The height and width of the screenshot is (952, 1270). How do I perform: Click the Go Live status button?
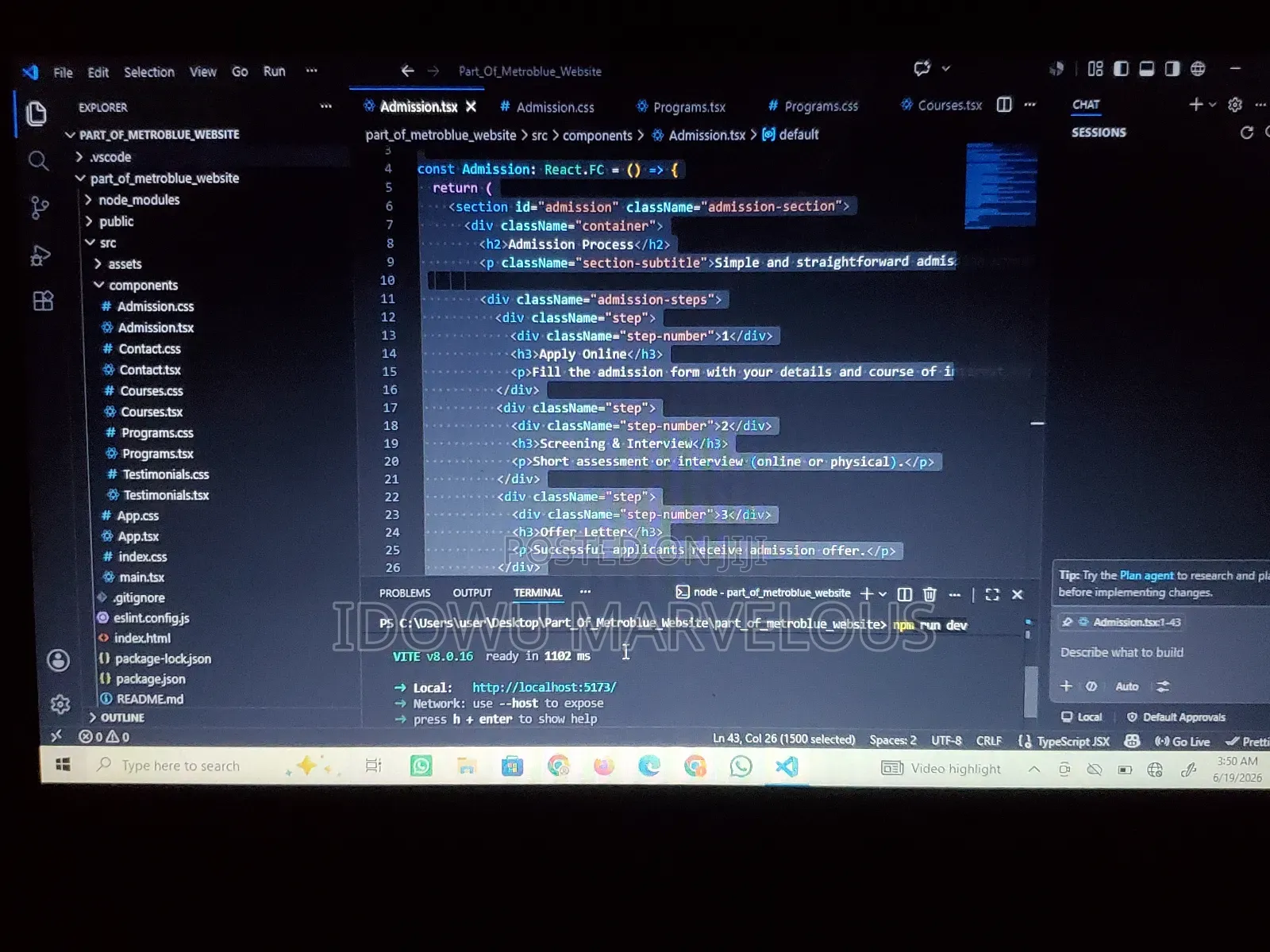click(x=1183, y=742)
